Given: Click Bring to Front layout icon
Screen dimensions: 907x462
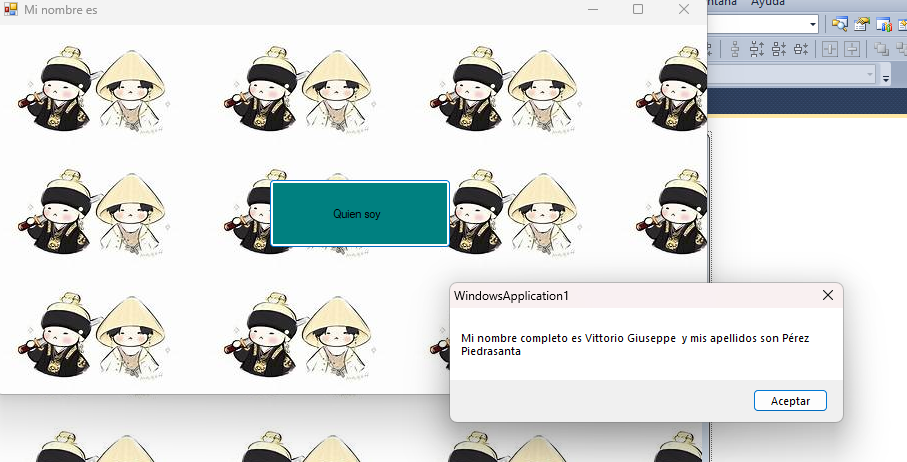Looking at the screenshot, I should 882,49.
